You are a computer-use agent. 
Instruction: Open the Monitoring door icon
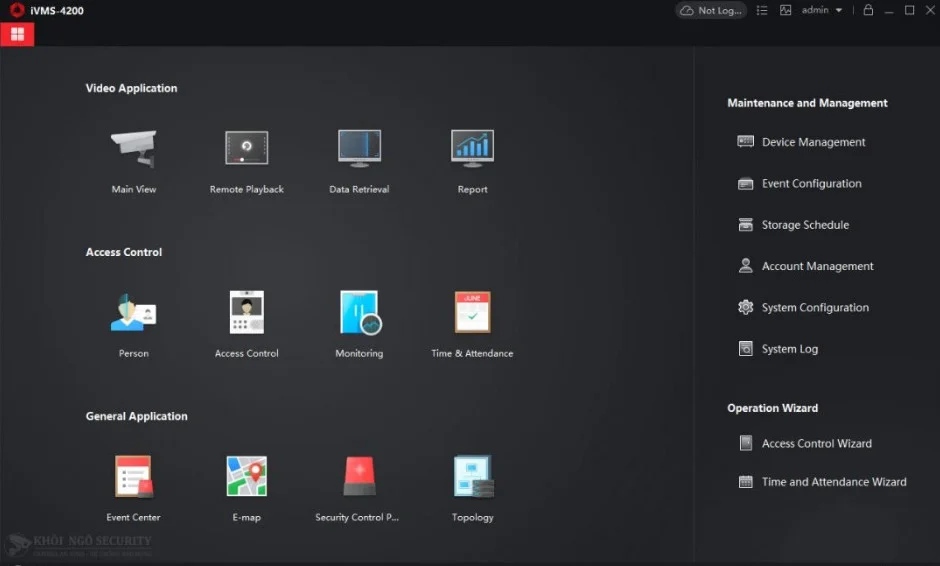[x=360, y=312]
